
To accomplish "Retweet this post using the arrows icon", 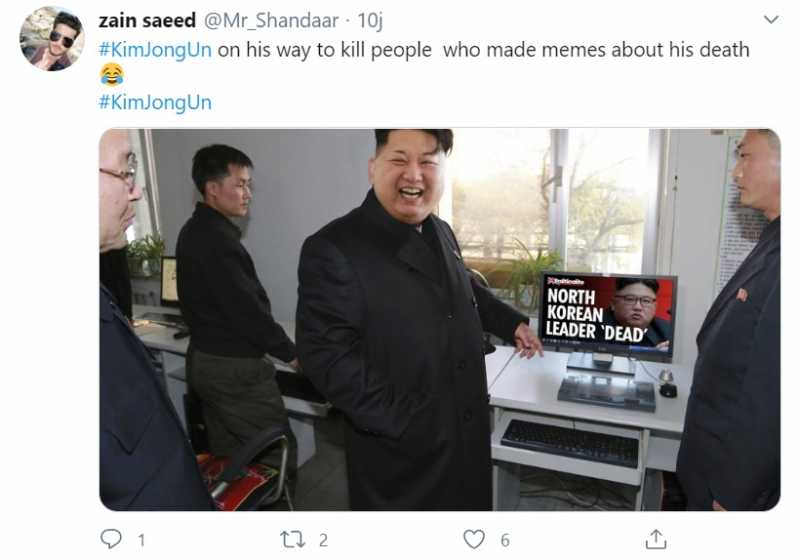I will [x=293, y=539].
